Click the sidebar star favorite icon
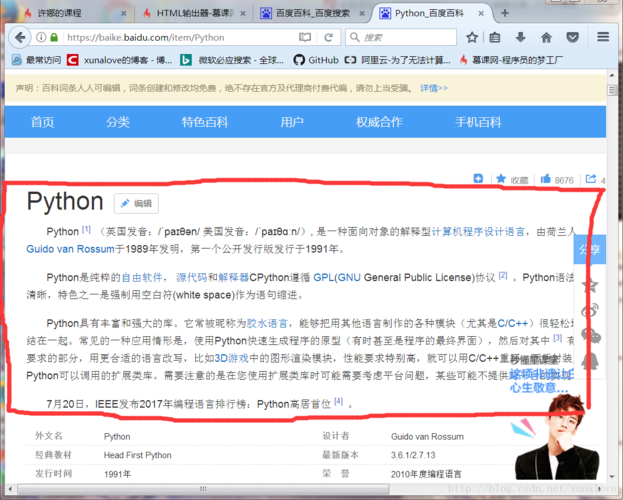The image size is (623, 500). tap(590, 285)
